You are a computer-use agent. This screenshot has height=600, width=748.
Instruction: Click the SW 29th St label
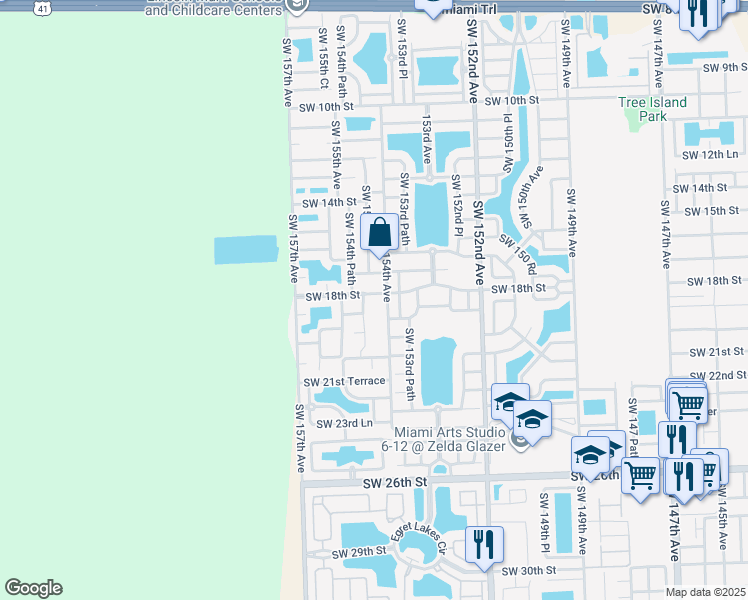[359, 552]
